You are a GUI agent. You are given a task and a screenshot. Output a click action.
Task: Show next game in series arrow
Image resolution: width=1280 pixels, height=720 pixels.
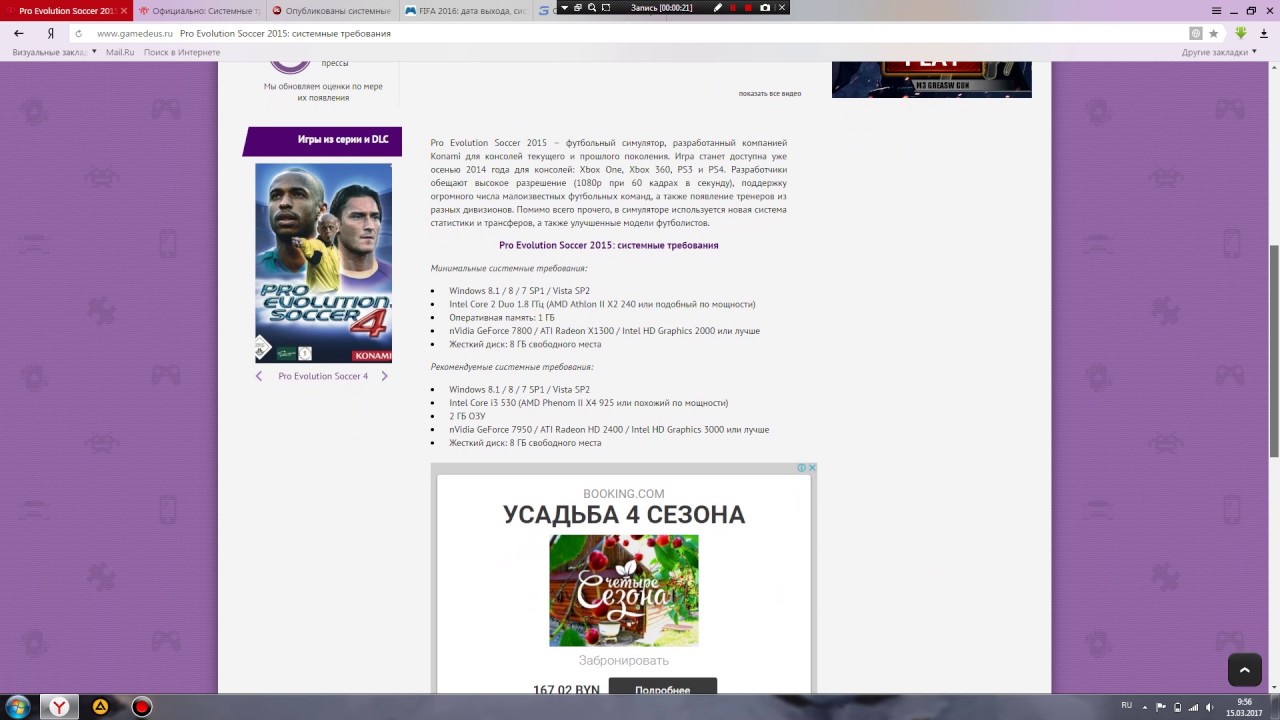pos(384,376)
